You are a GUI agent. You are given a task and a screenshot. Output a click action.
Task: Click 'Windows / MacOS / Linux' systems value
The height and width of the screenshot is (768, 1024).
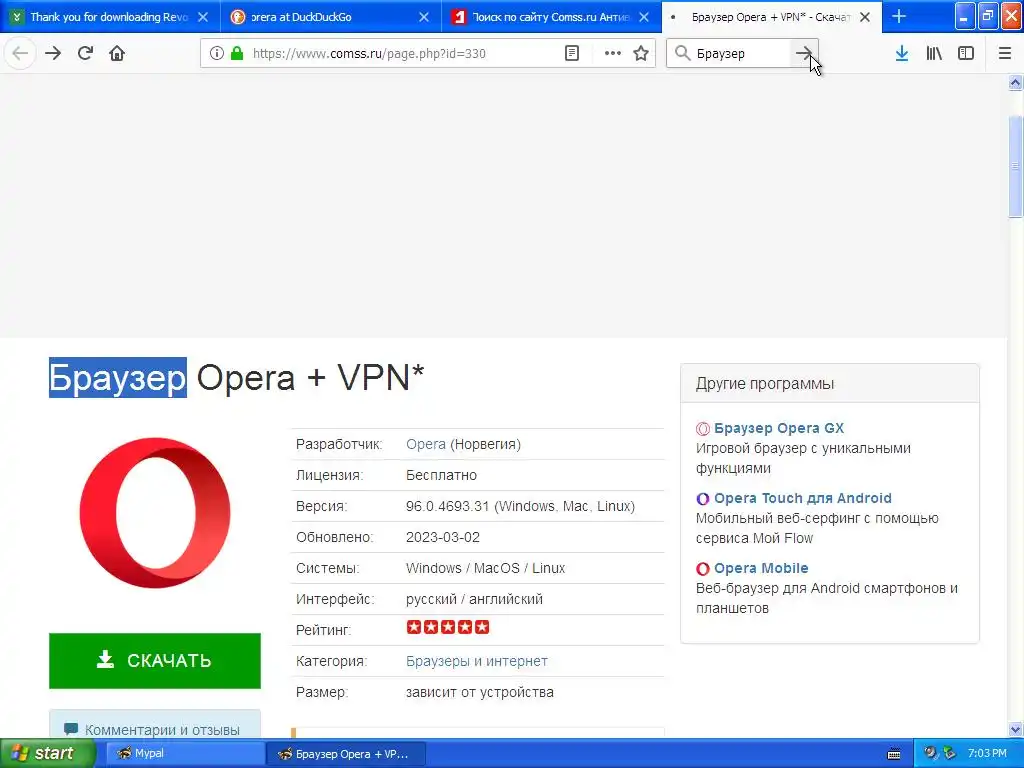(x=485, y=568)
